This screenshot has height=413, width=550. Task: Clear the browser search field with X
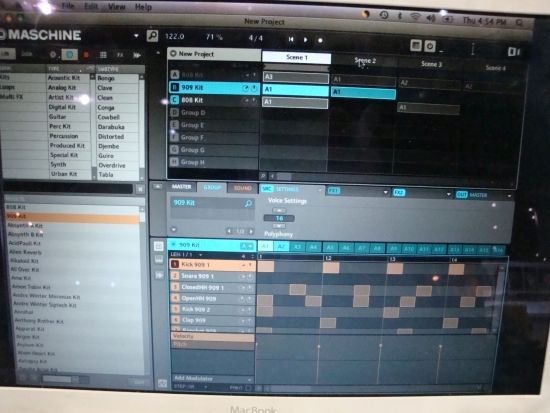pos(140,189)
